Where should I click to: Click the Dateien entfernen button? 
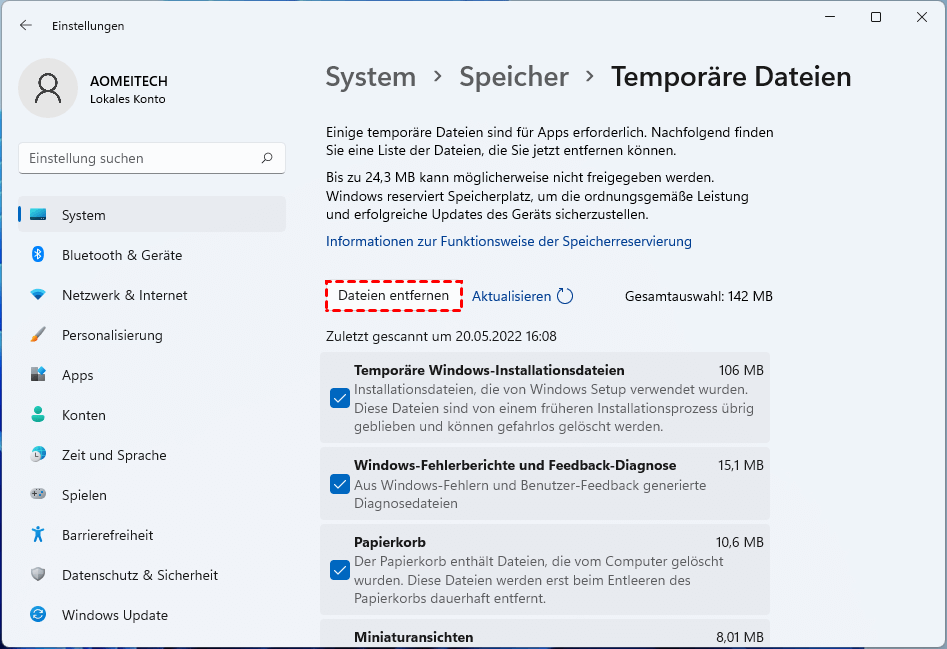coord(394,296)
